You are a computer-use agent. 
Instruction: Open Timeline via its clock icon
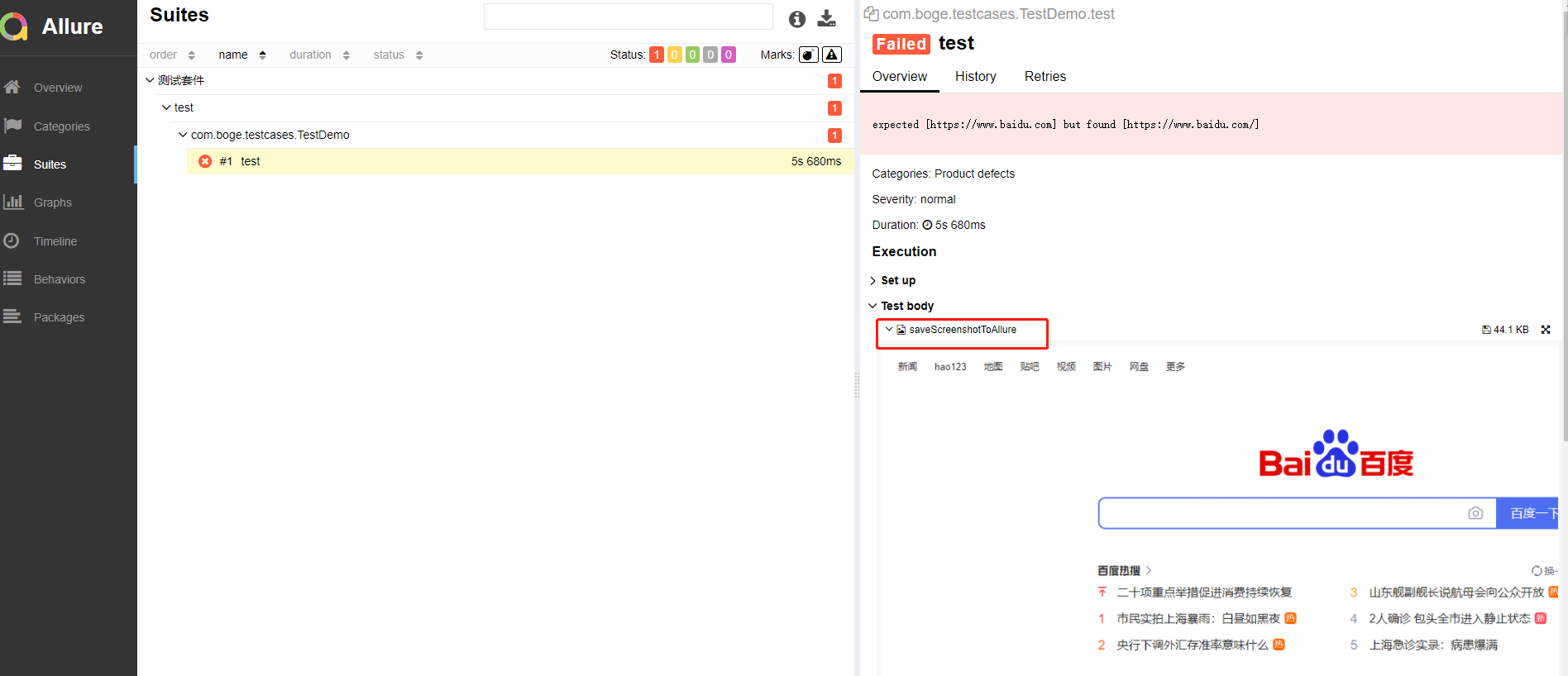(12, 240)
